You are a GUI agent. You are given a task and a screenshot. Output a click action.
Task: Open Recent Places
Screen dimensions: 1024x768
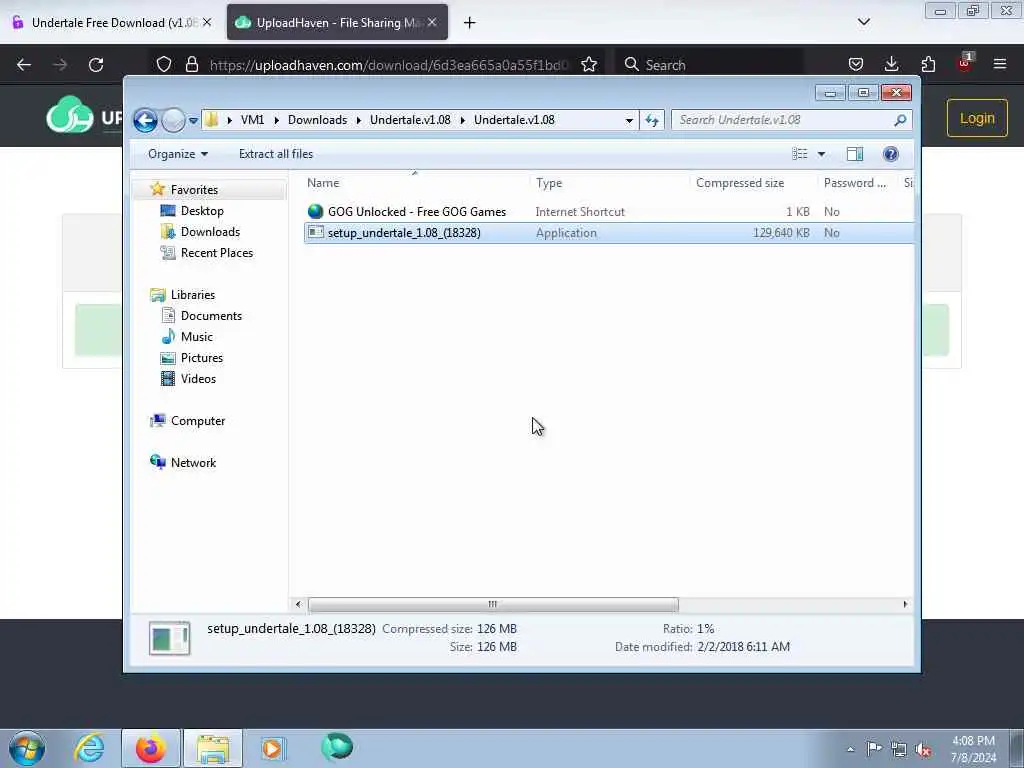pyautogui.click(x=217, y=253)
